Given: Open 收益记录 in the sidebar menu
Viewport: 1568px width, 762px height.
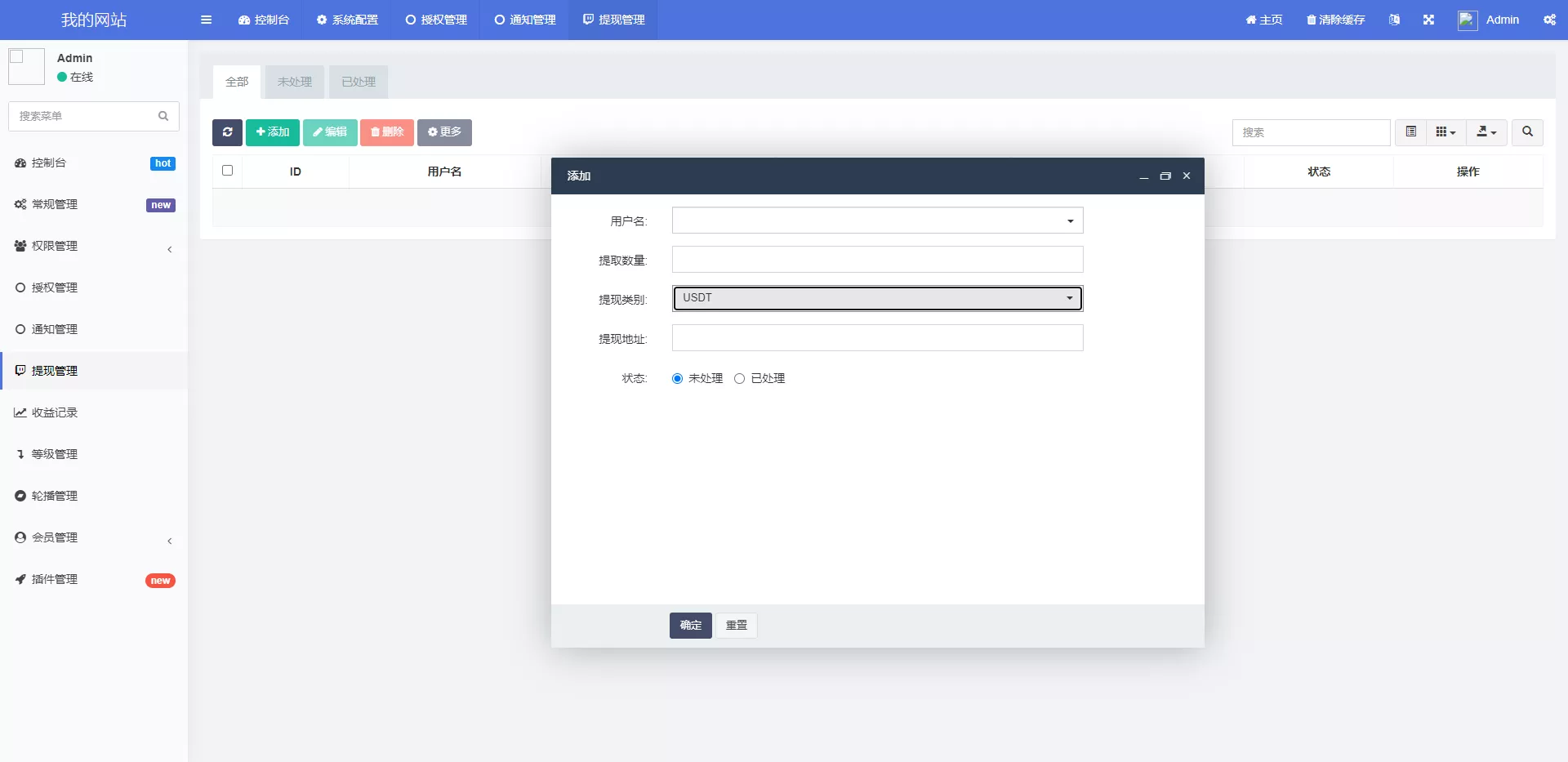Looking at the screenshot, I should (x=55, y=412).
